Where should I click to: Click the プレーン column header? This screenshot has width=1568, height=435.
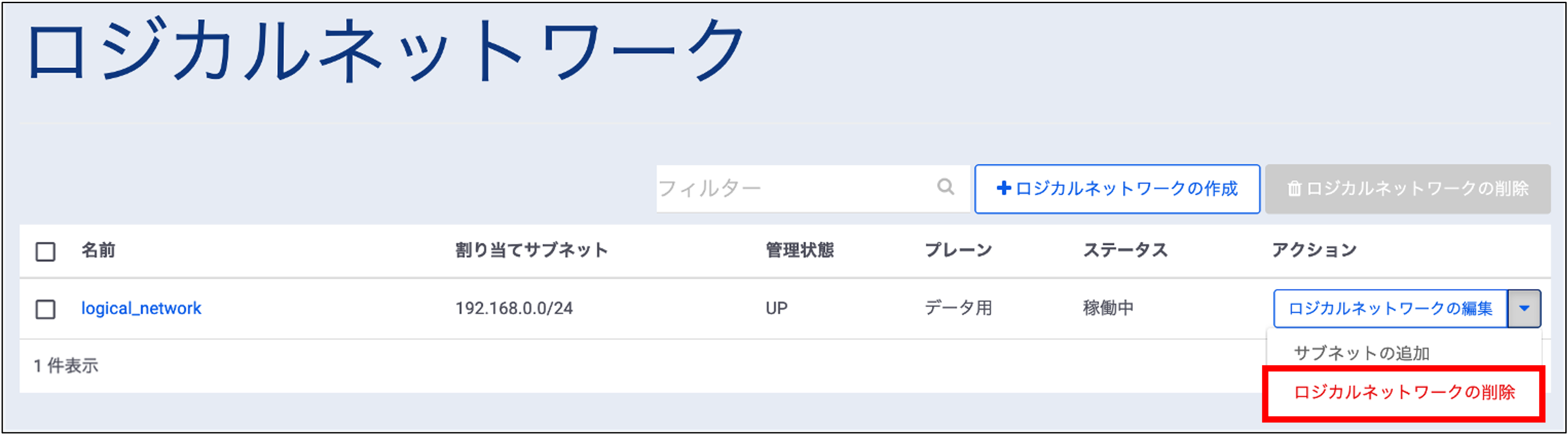(x=958, y=250)
